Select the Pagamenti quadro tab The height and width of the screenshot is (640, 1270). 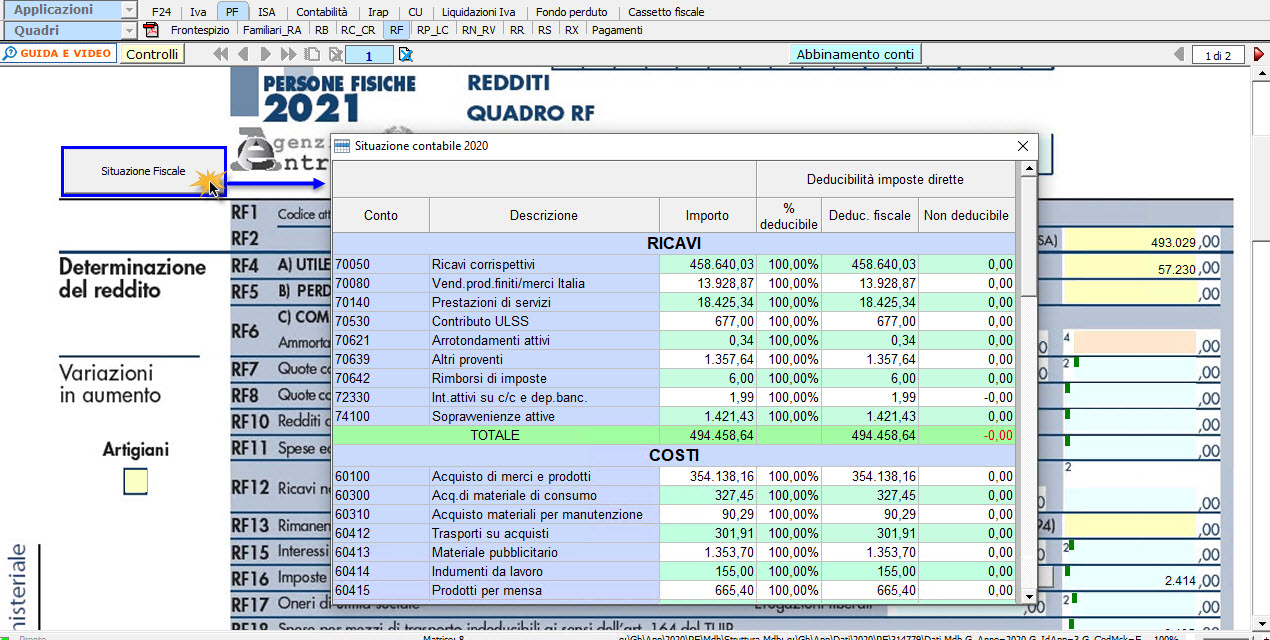(617, 30)
